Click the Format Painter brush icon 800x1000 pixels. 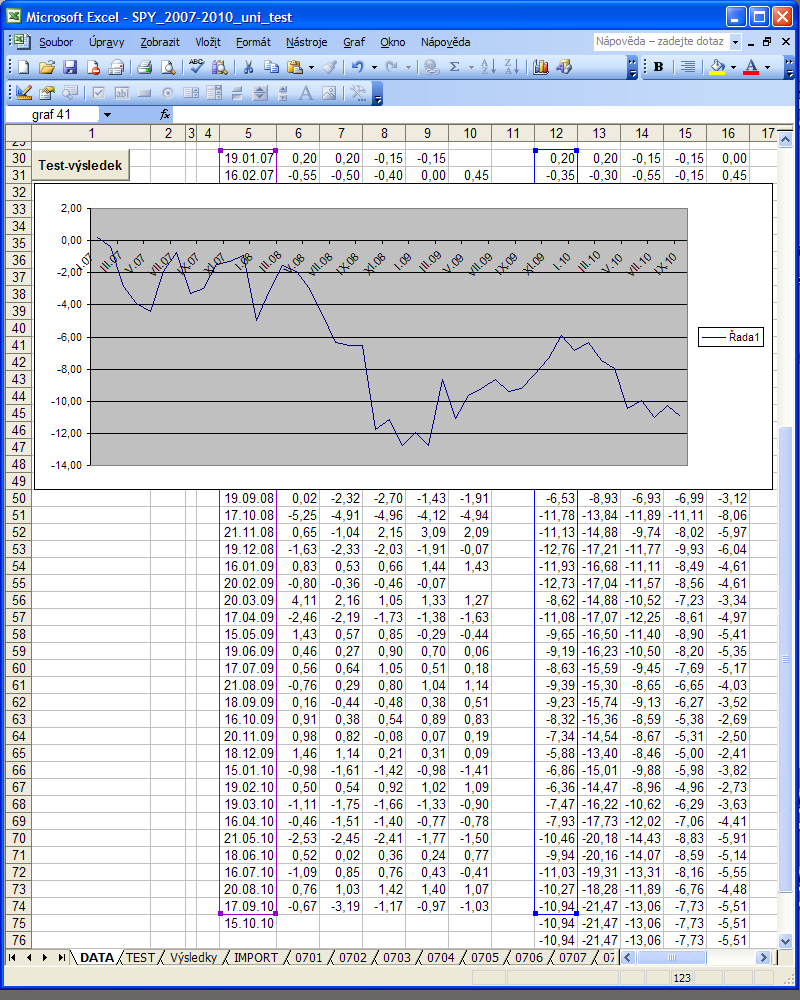click(330, 67)
